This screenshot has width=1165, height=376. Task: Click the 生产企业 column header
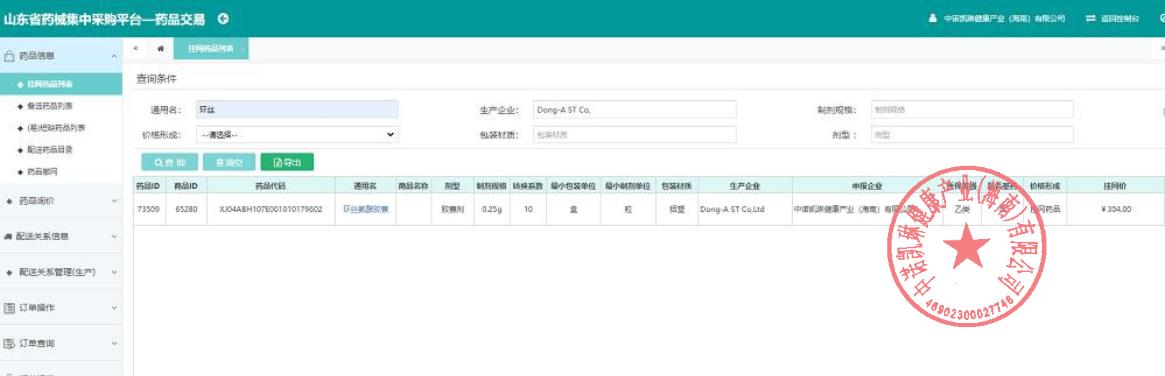click(x=745, y=185)
